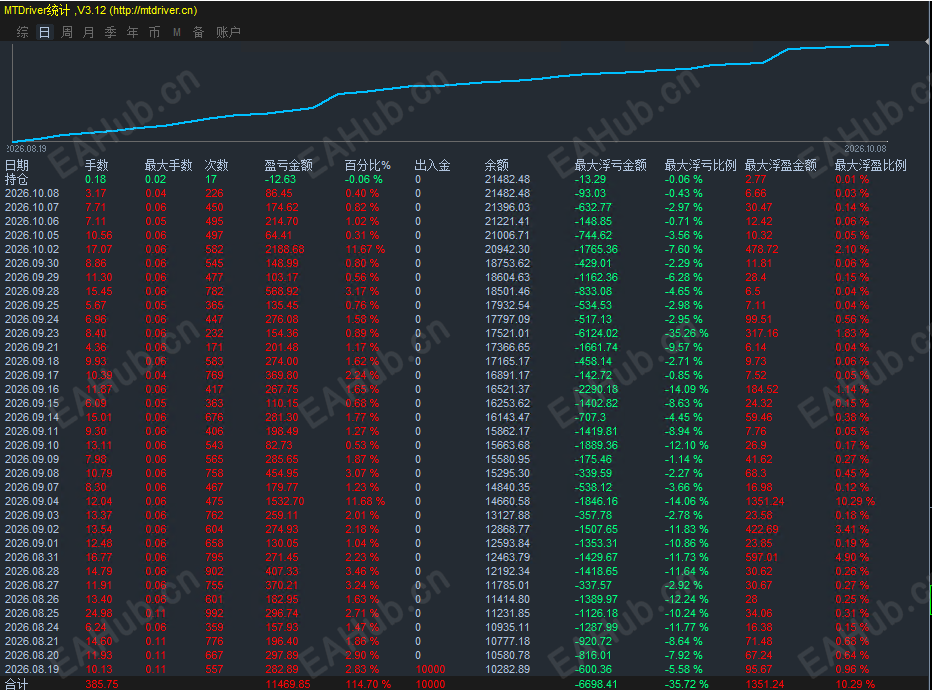Switch to the 综 summary tab
Image resolution: width=932 pixels, height=690 pixels.
pos(23,32)
